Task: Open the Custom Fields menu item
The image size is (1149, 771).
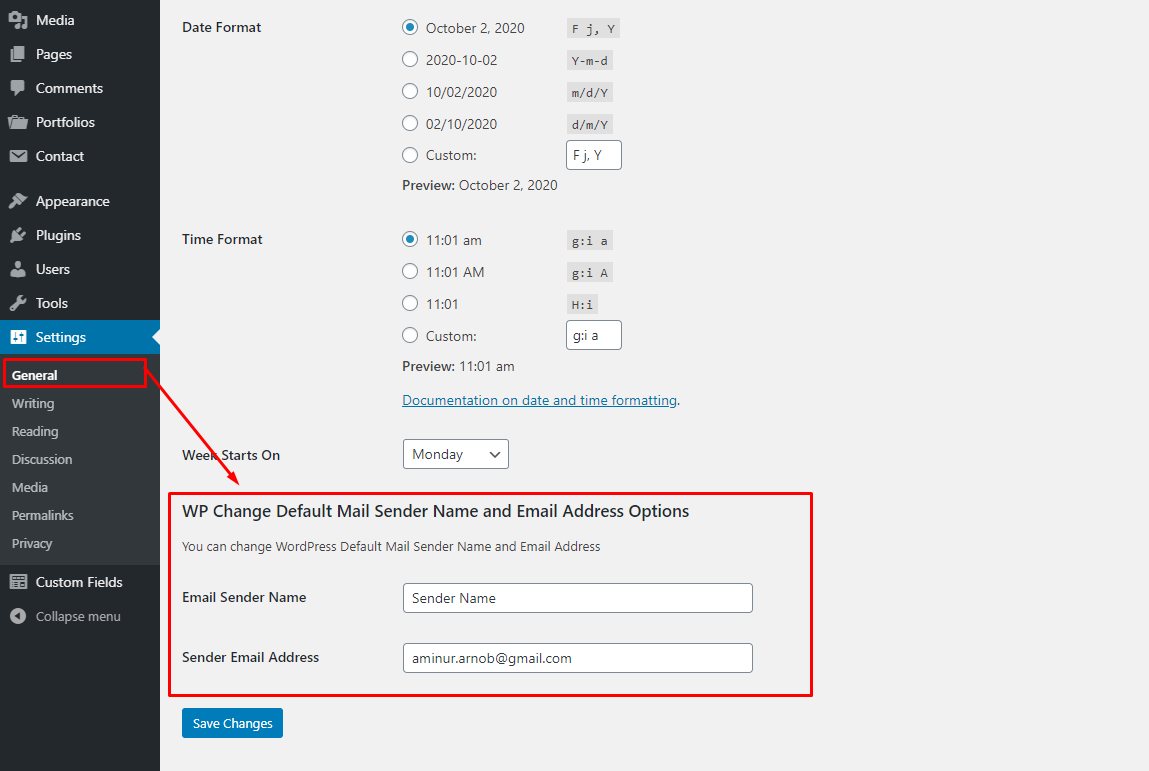Action: point(80,582)
